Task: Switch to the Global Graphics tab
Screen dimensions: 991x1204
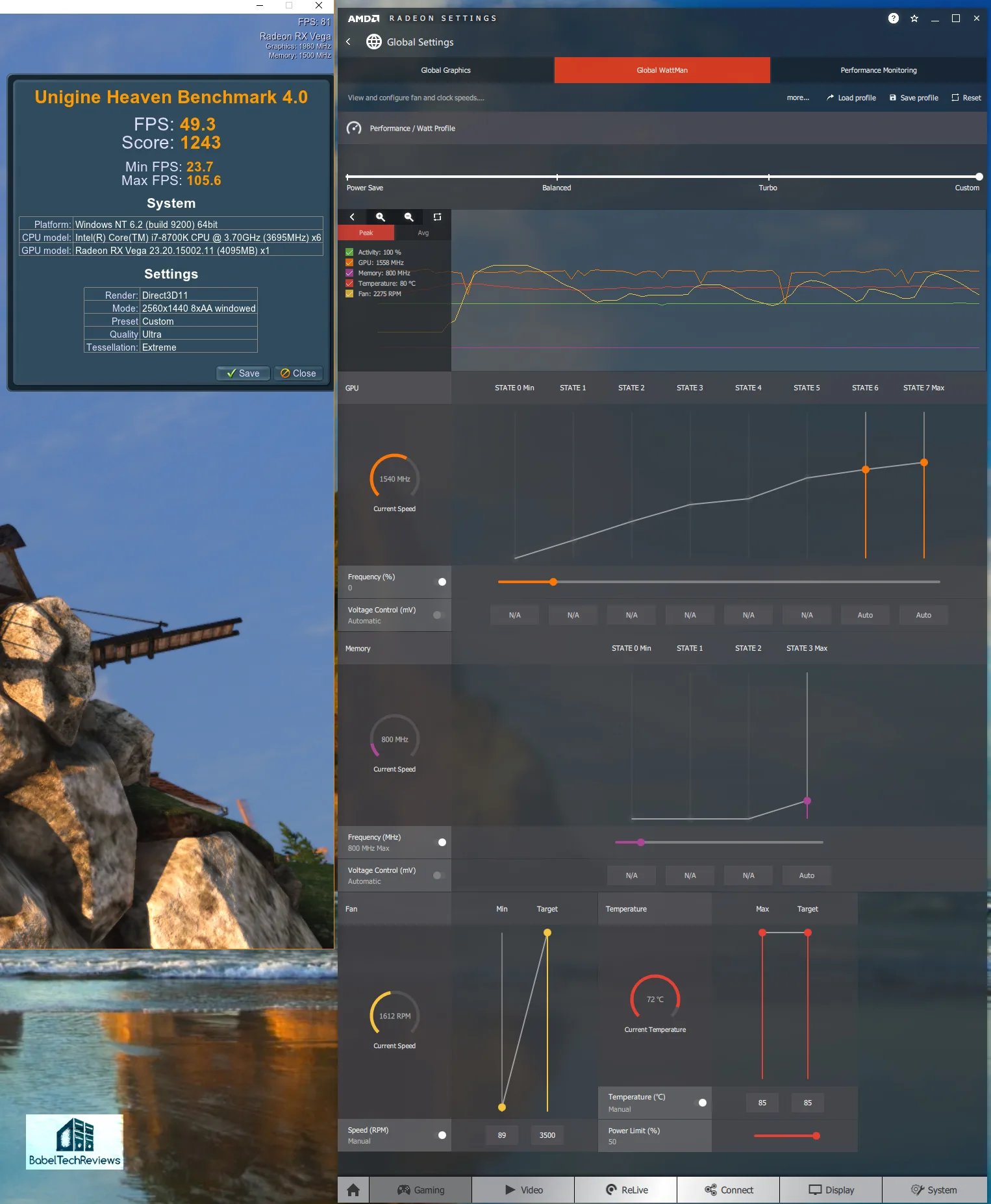Action: [445, 70]
